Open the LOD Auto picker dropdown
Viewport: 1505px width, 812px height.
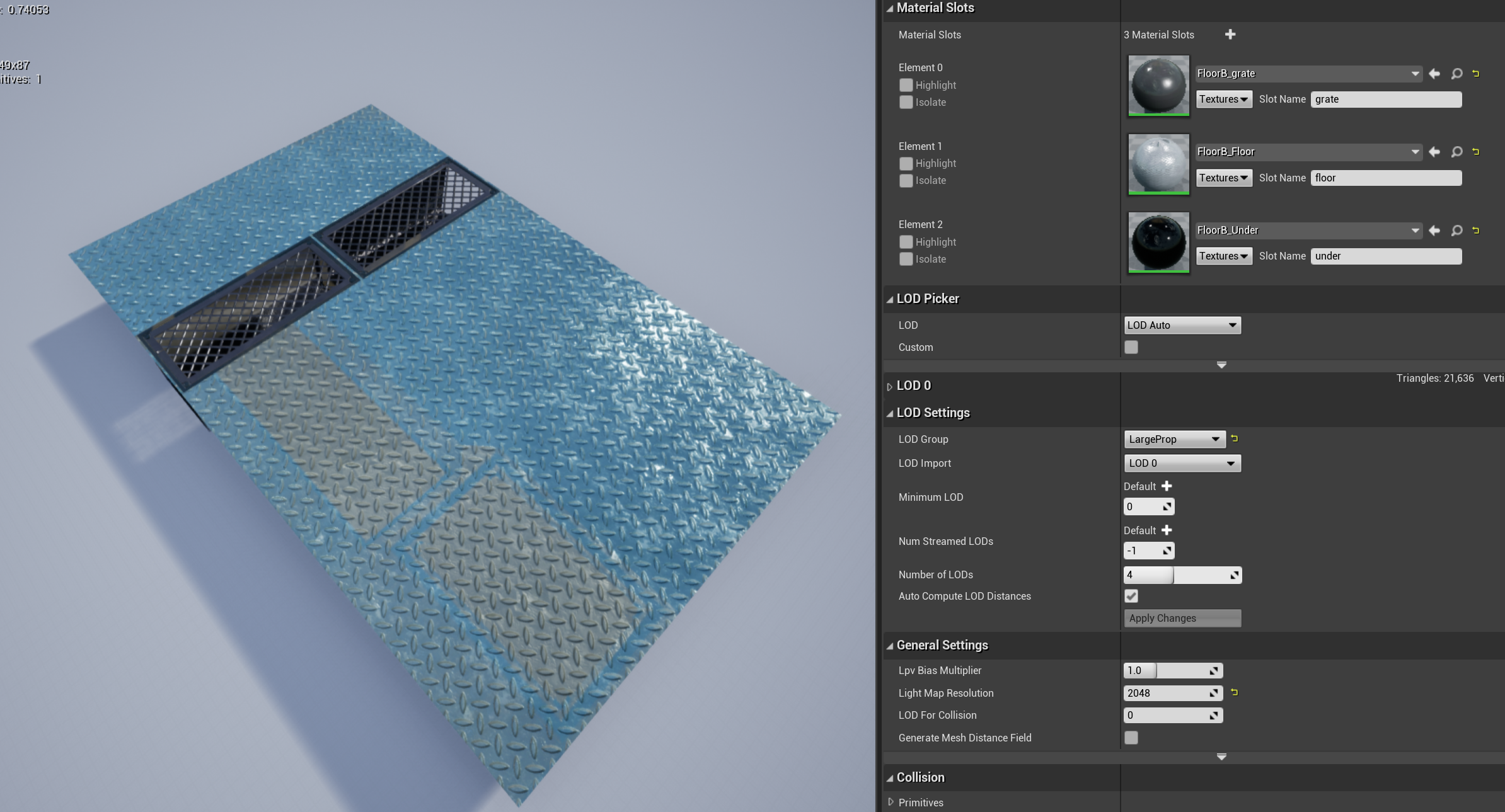pyautogui.click(x=1182, y=325)
